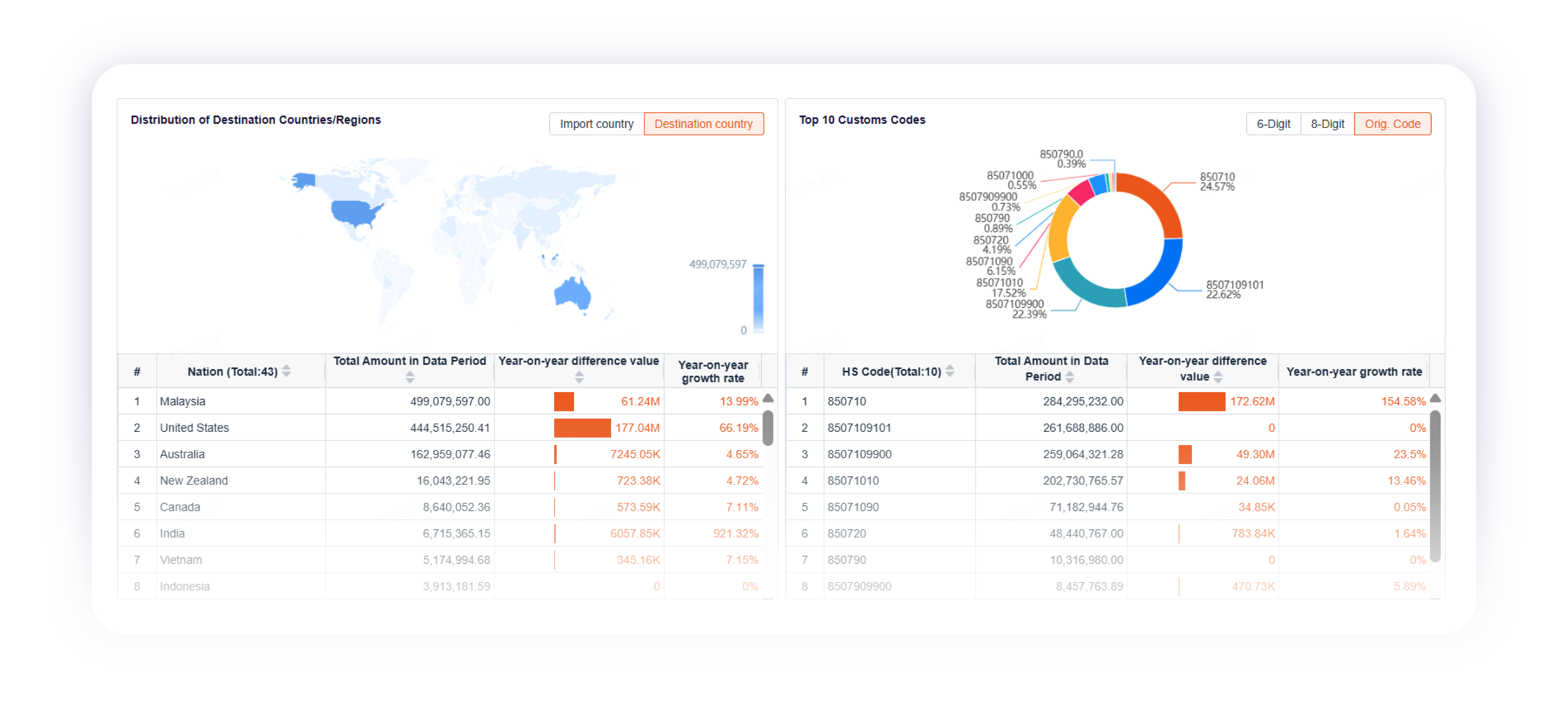Click HS code table scrollbar thumb
The height and width of the screenshot is (712, 1568).
click(x=1435, y=486)
